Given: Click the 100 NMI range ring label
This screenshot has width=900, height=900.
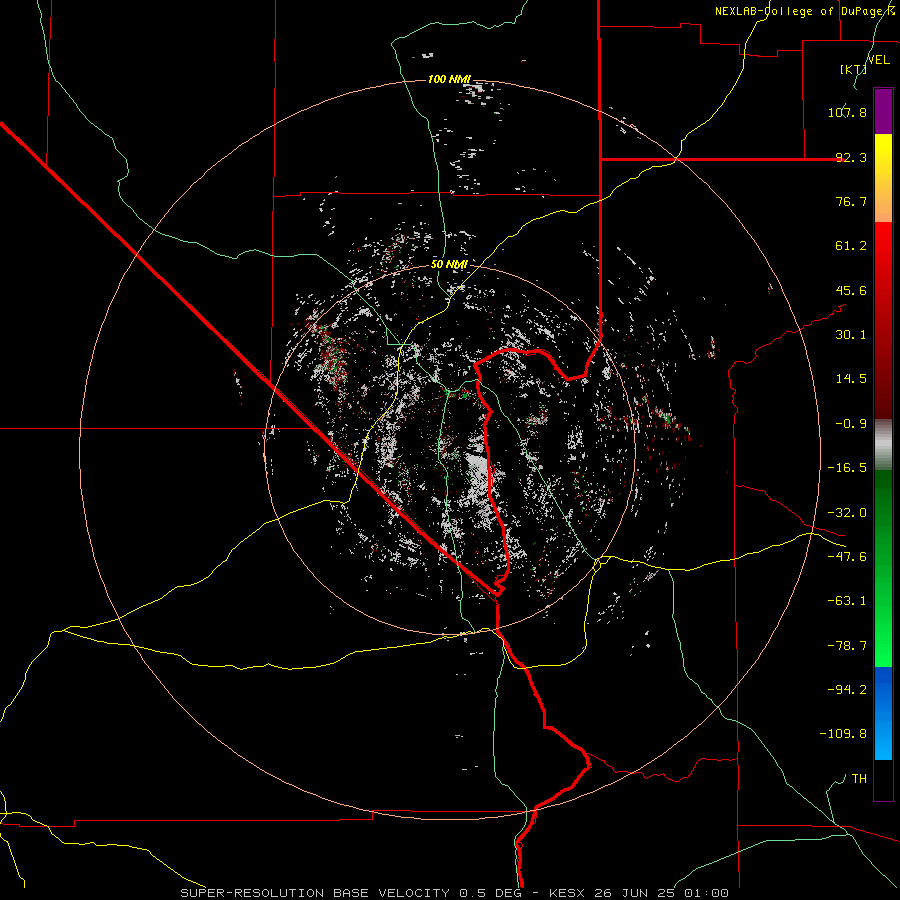Looking at the screenshot, I should pyautogui.click(x=449, y=79).
